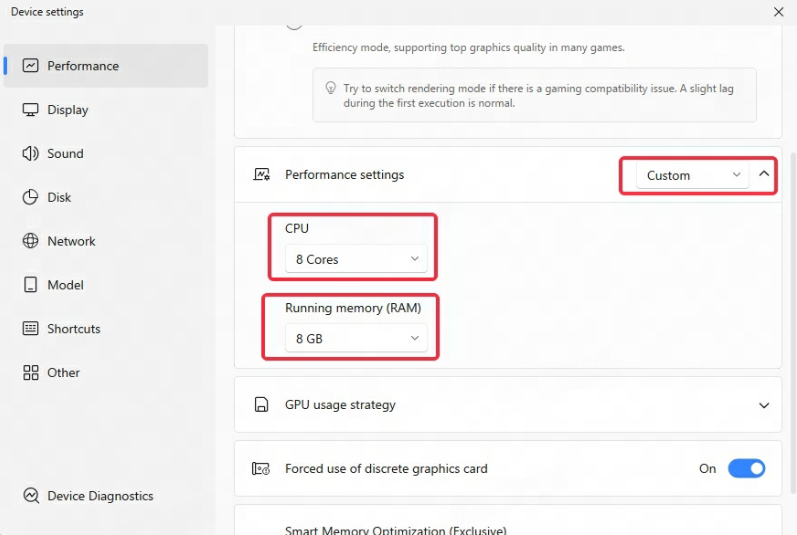Image resolution: width=797 pixels, height=535 pixels.
Task: Collapse the Performance settings section
Action: point(763,174)
